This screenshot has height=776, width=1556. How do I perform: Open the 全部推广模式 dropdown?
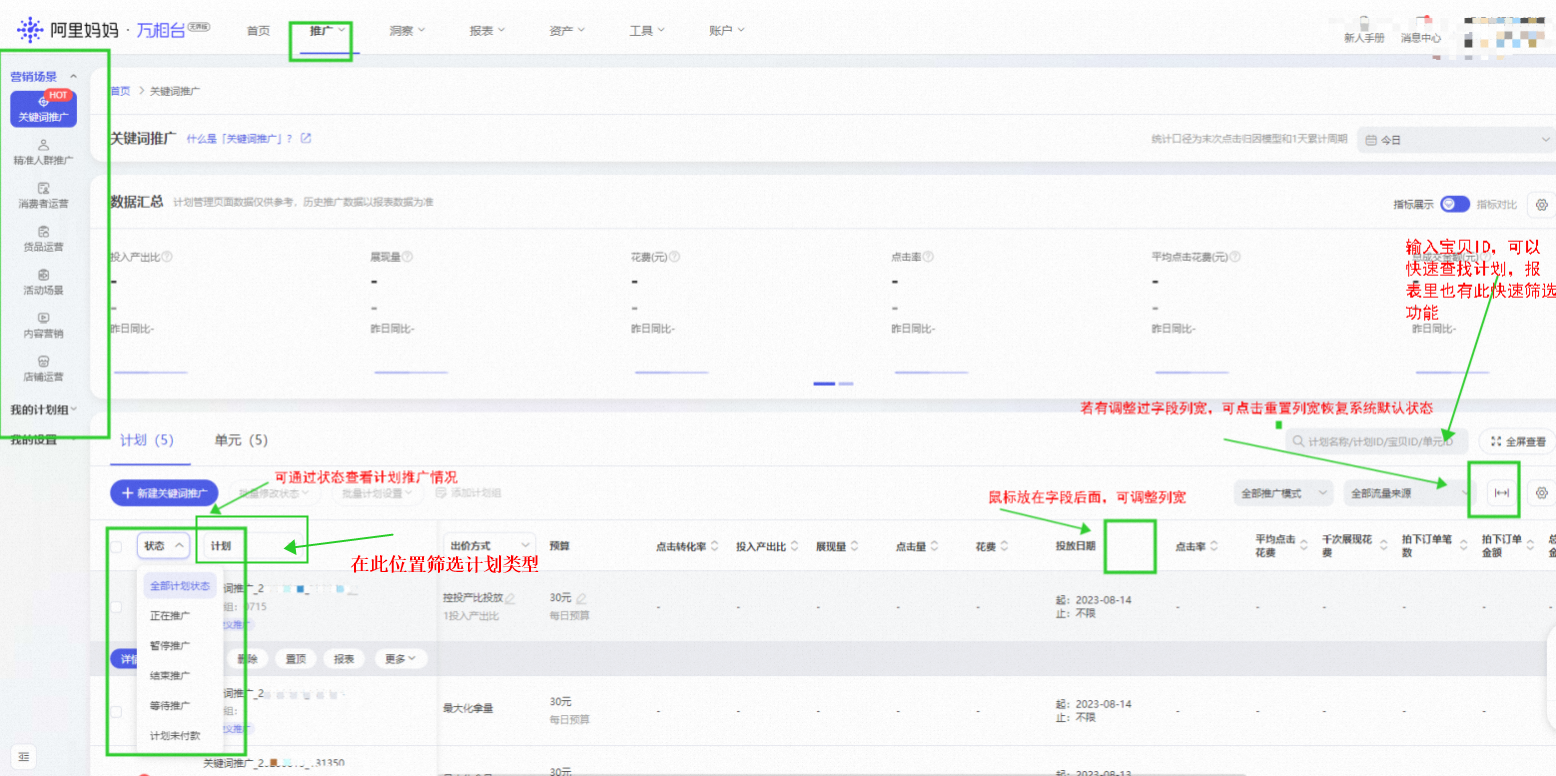tap(1283, 493)
